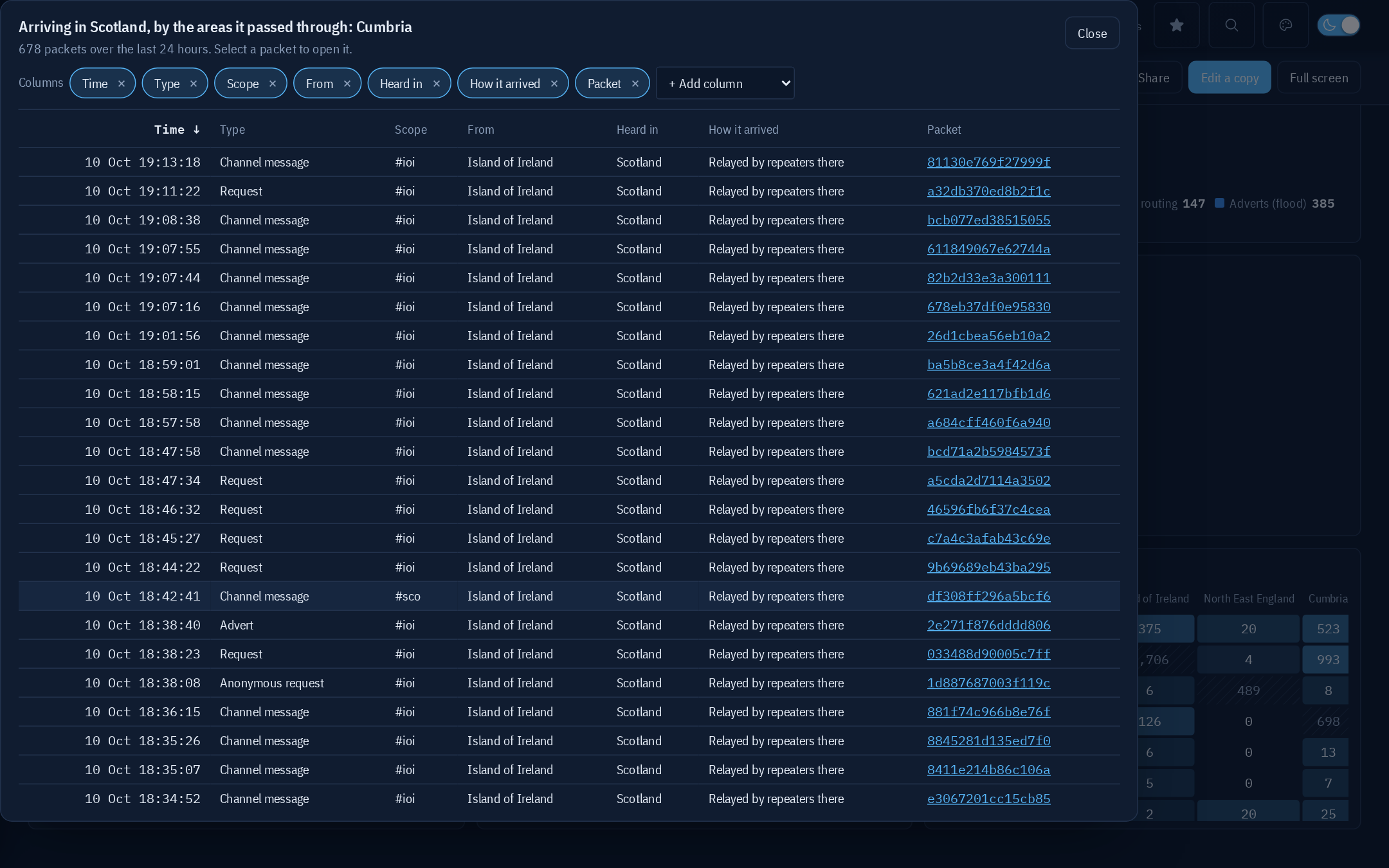Click the Scope column header
The height and width of the screenshot is (868, 1389).
tap(410, 130)
